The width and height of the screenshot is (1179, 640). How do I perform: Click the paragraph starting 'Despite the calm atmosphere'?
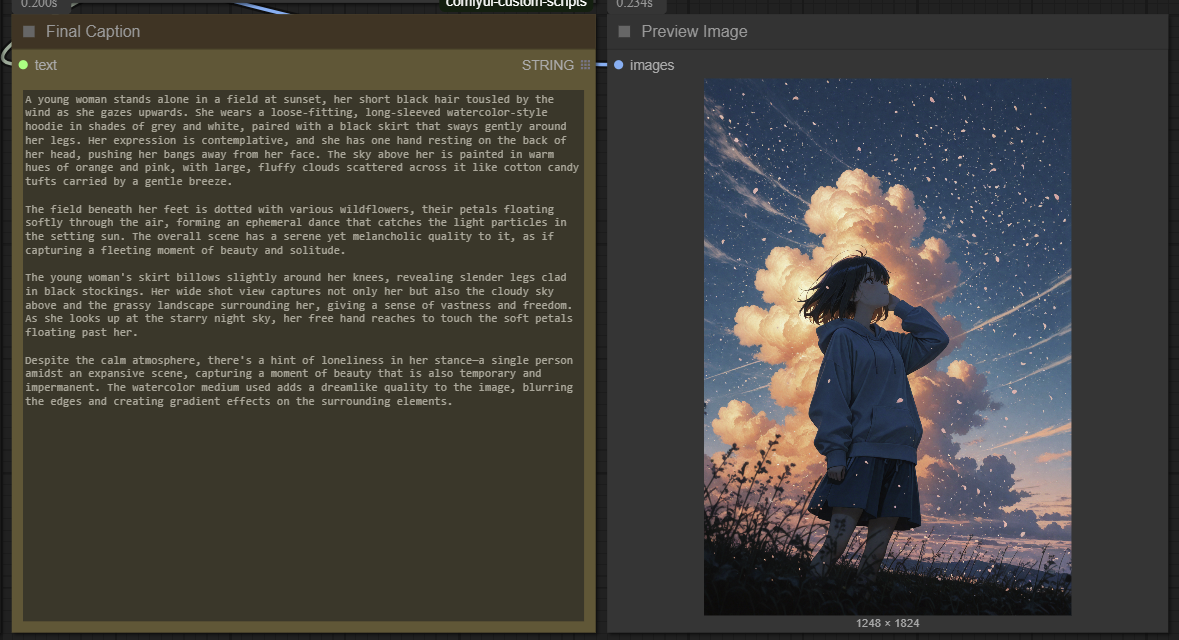[x=298, y=380]
